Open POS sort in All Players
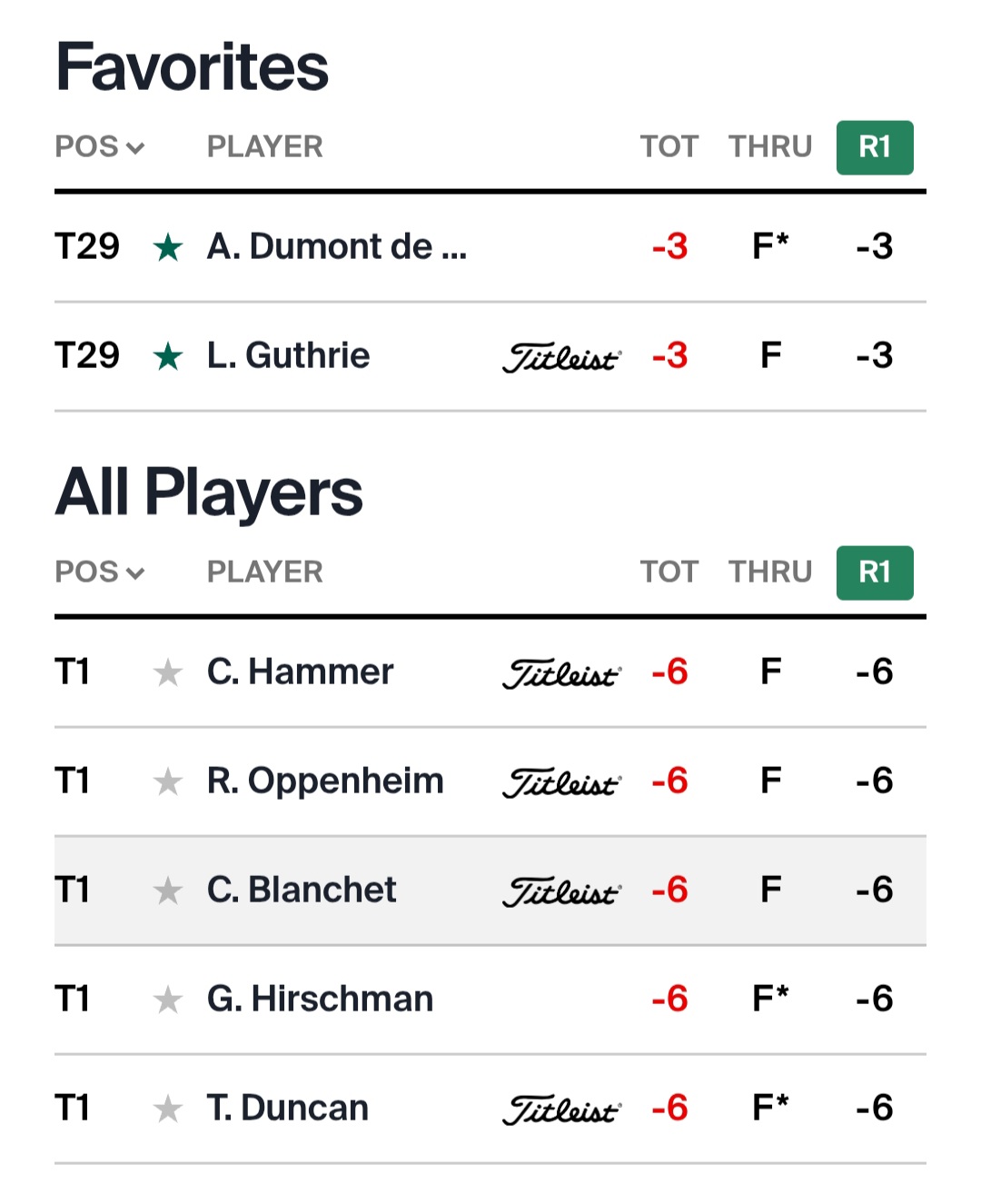This screenshot has width=981, height=1204. (x=99, y=572)
